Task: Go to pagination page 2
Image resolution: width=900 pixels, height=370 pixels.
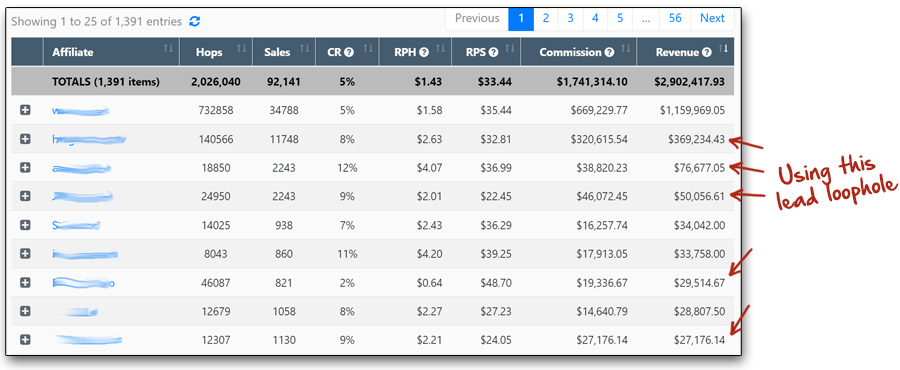Action: (x=546, y=18)
